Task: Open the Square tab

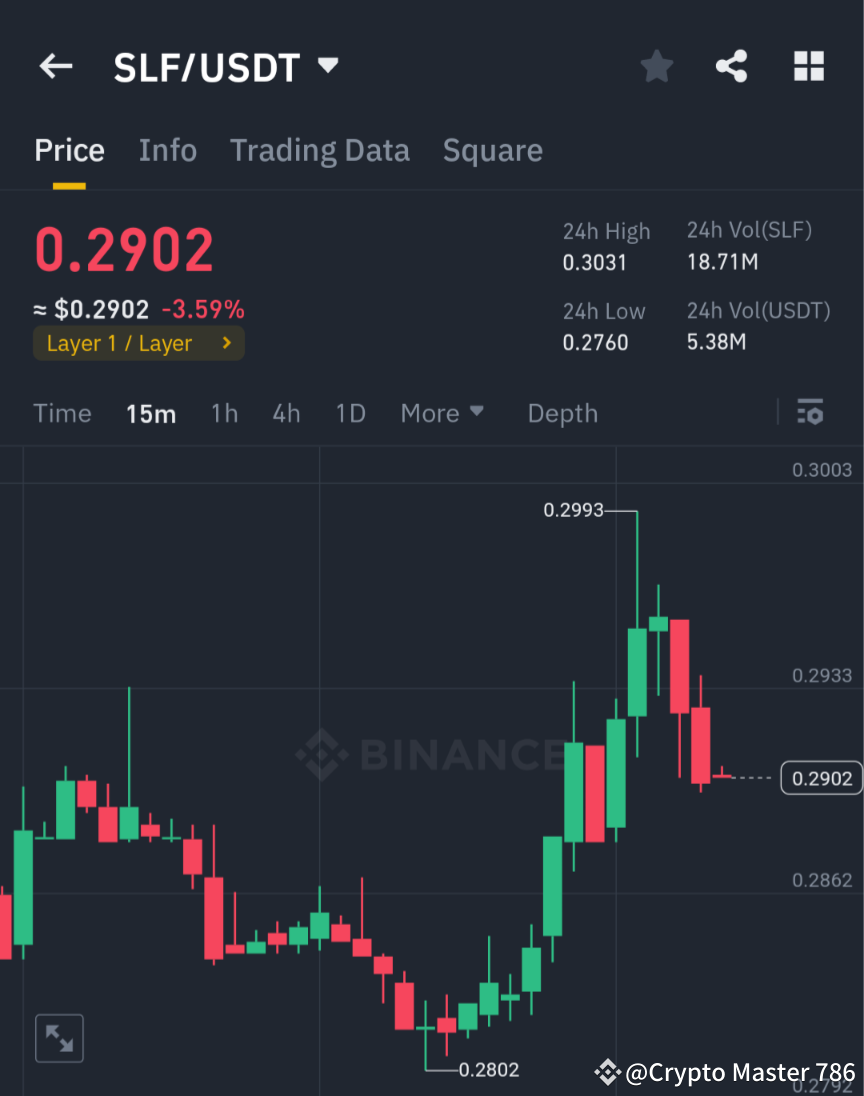Action: tap(492, 150)
